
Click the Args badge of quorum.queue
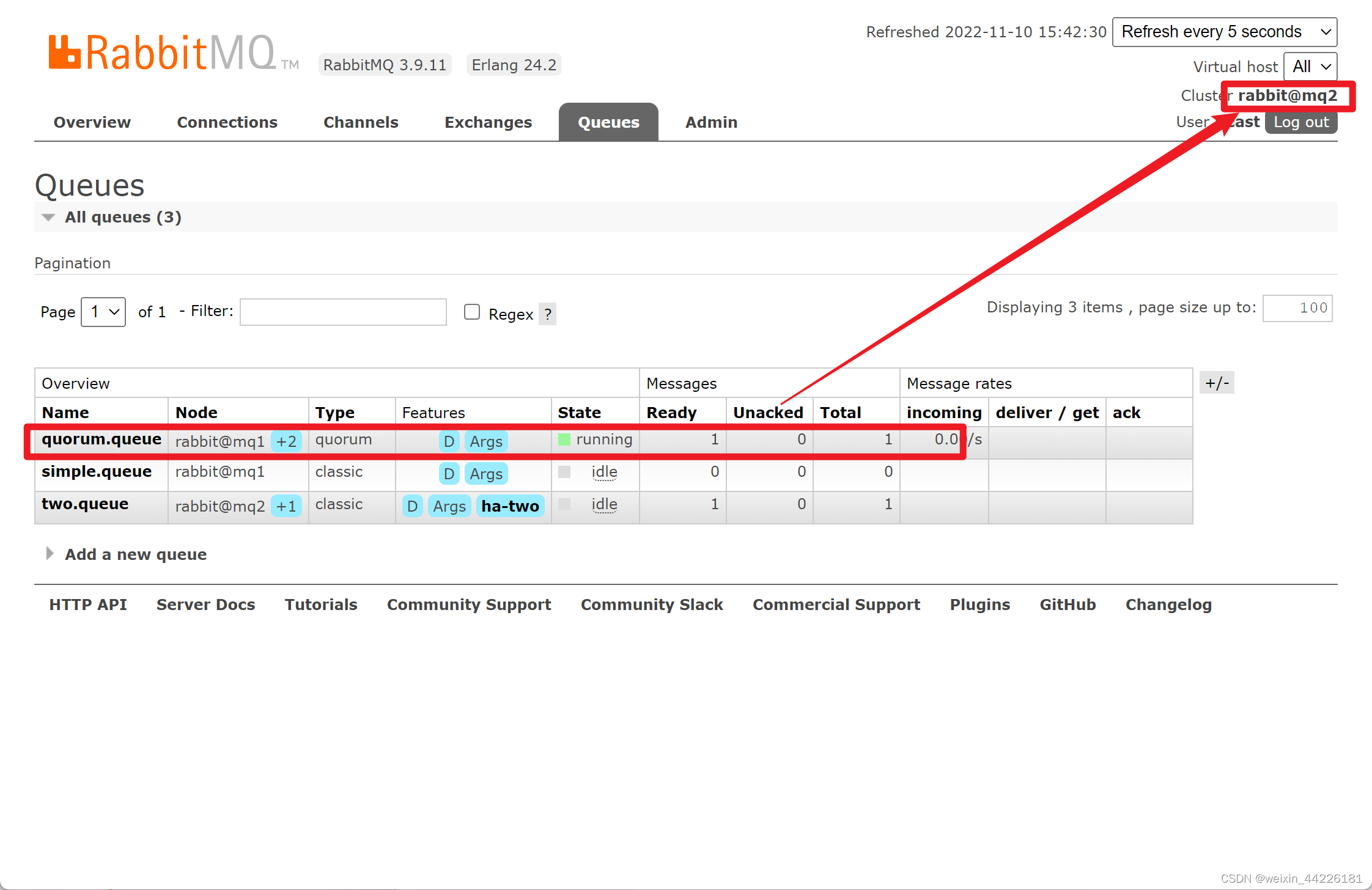pyautogui.click(x=486, y=441)
